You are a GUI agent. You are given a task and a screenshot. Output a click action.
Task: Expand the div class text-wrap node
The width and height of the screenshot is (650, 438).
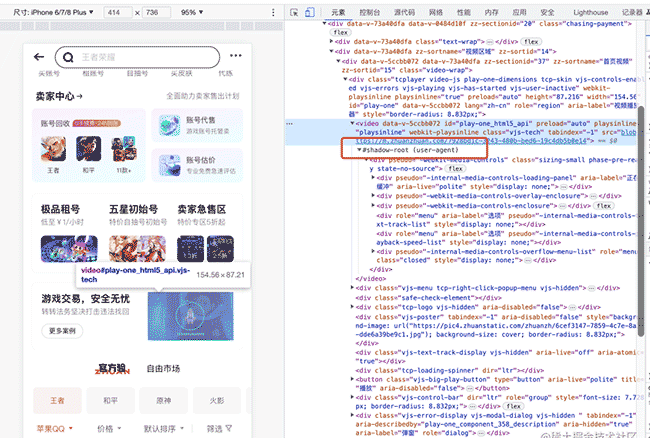coord(331,41)
